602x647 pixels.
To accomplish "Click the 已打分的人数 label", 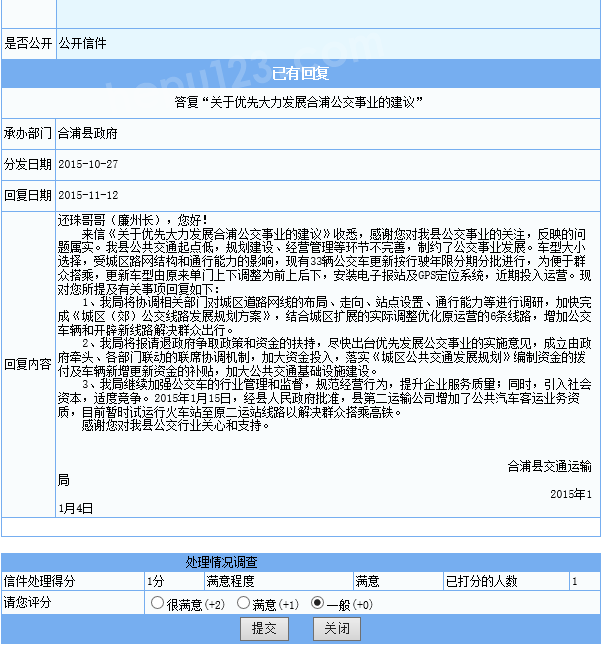I will point(482,581).
